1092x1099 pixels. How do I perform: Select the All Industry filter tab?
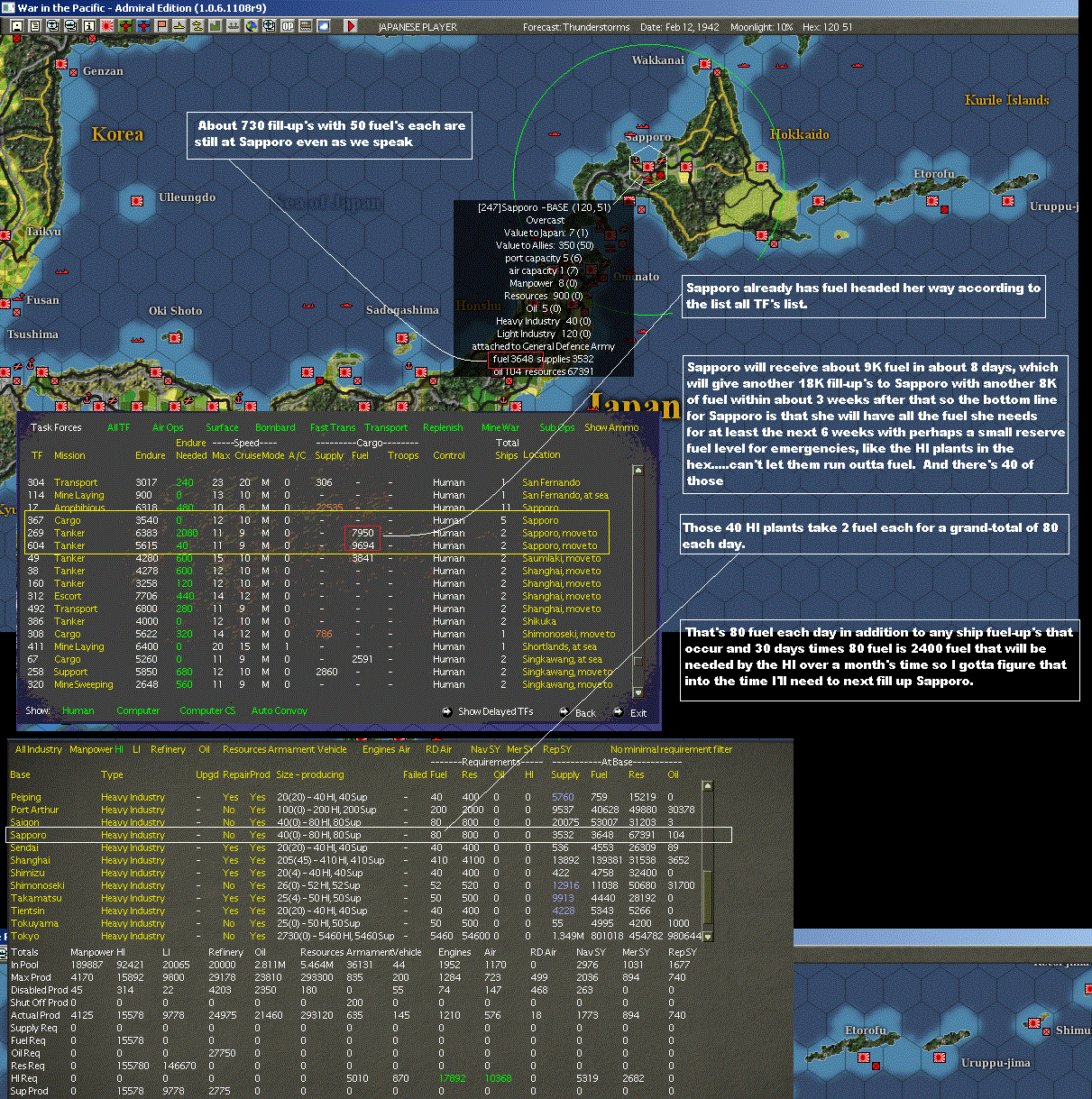38,749
